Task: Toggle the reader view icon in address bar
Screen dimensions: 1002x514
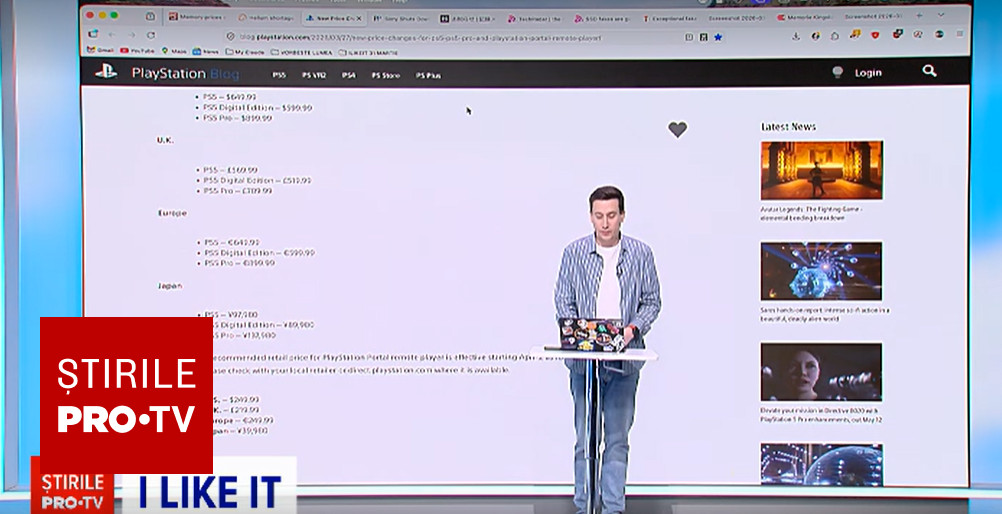Action: click(689, 37)
